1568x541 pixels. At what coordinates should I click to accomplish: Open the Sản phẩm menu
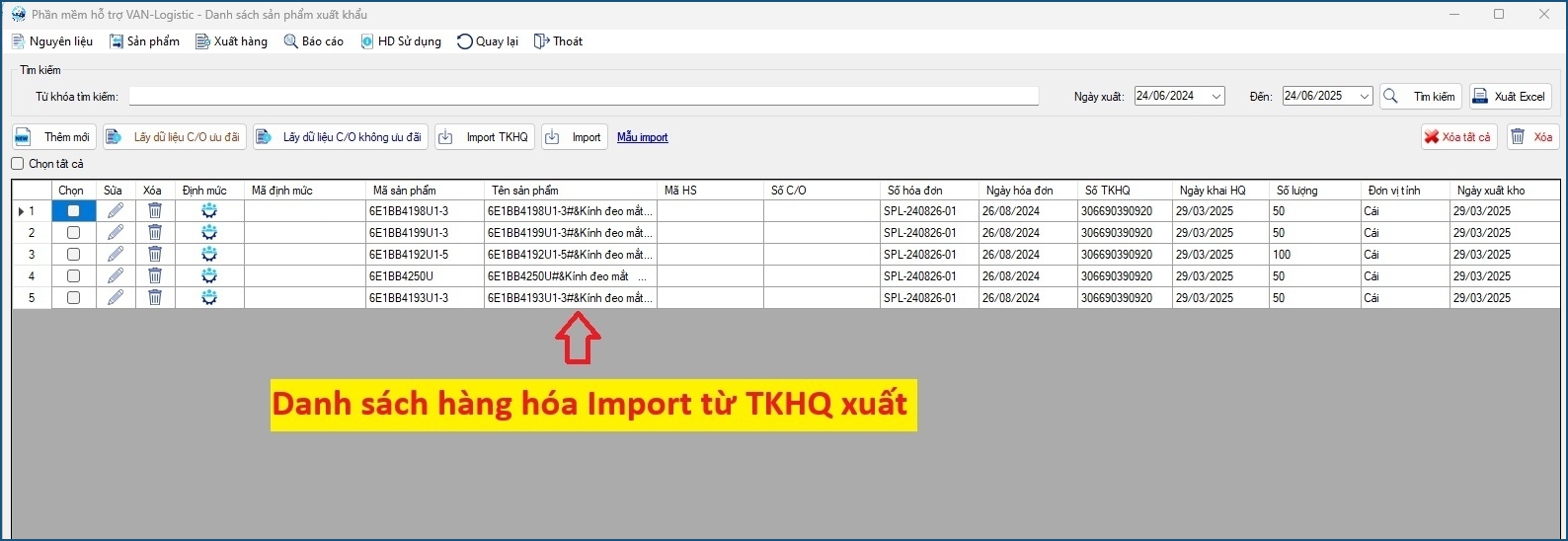(145, 41)
